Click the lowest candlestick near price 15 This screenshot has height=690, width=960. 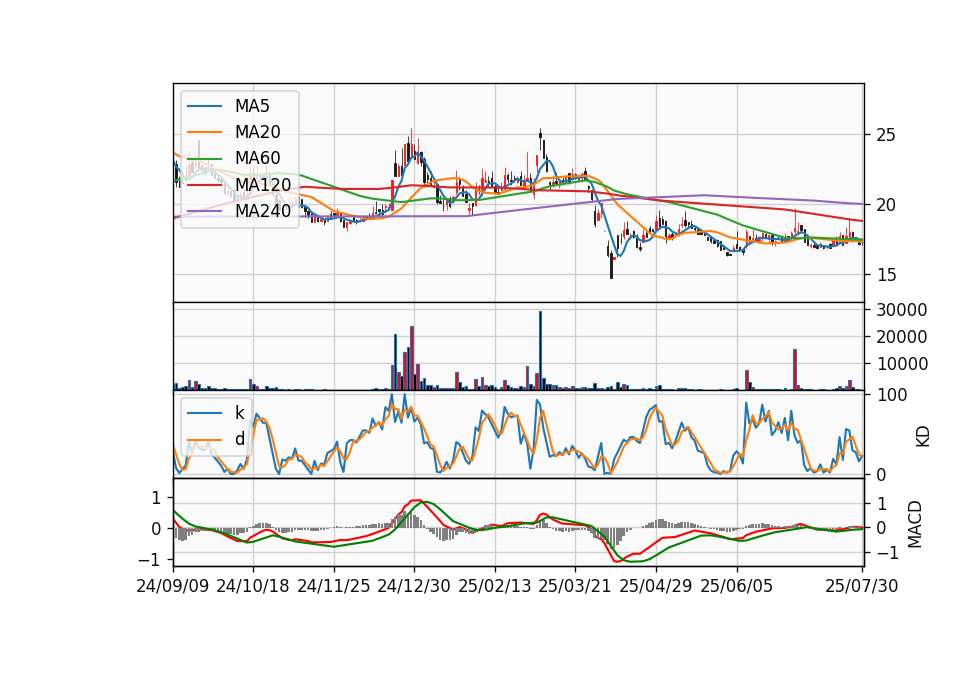pos(611,264)
